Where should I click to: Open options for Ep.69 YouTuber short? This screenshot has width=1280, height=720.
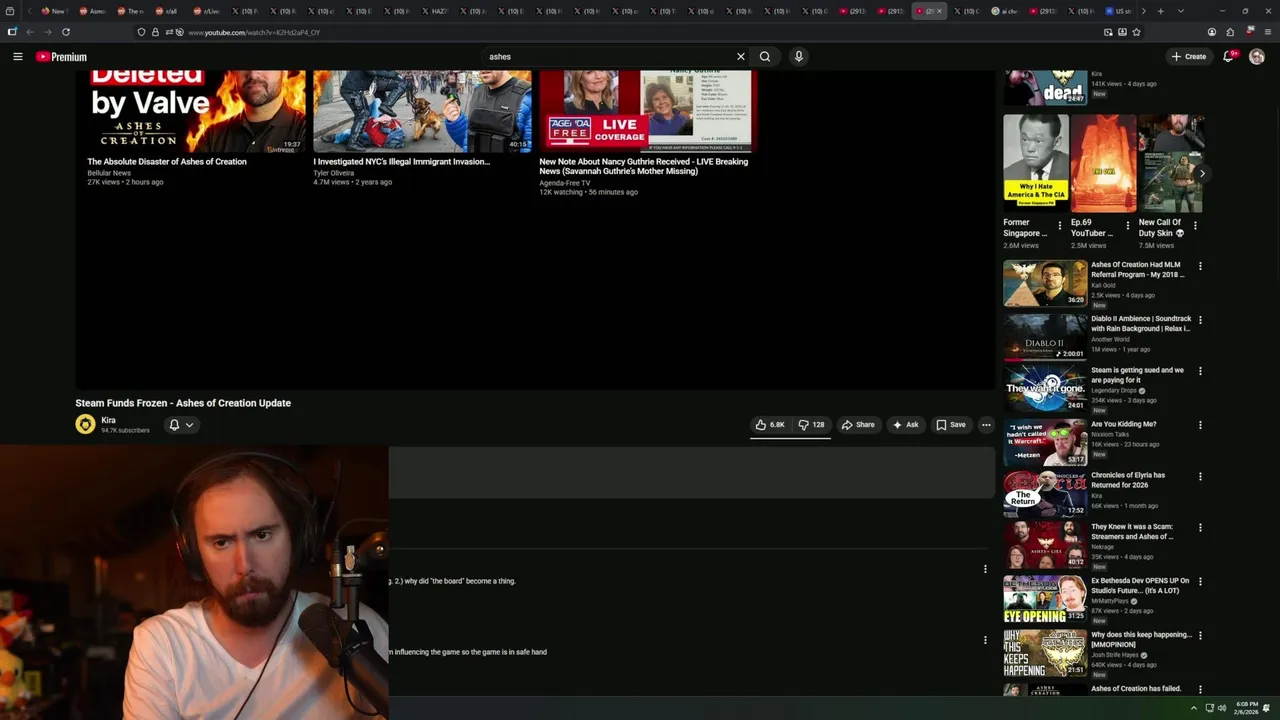coord(1127,225)
